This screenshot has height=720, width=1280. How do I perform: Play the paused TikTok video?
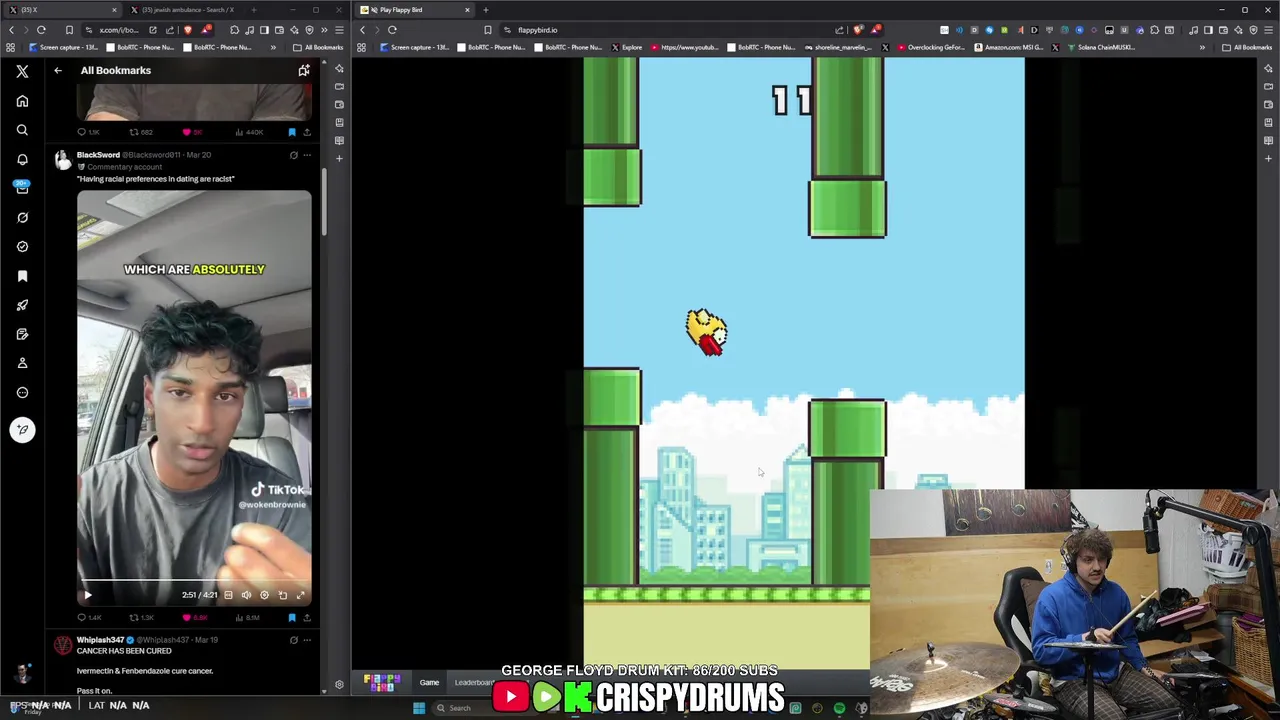click(x=87, y=595)
